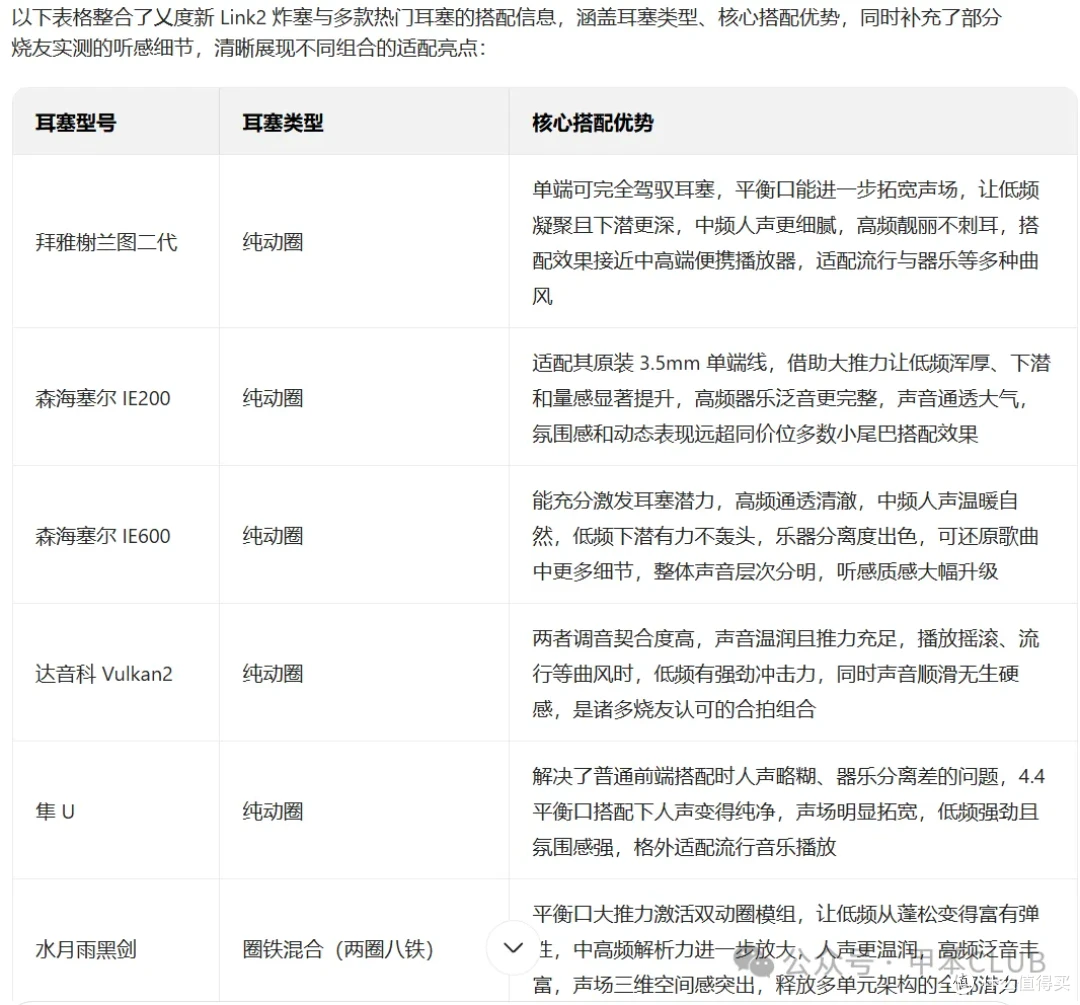1080x1005 pixels.
Task: Click 纯动圈 in the 达音科 Vulkan2 row
Action: pos(273,674)
